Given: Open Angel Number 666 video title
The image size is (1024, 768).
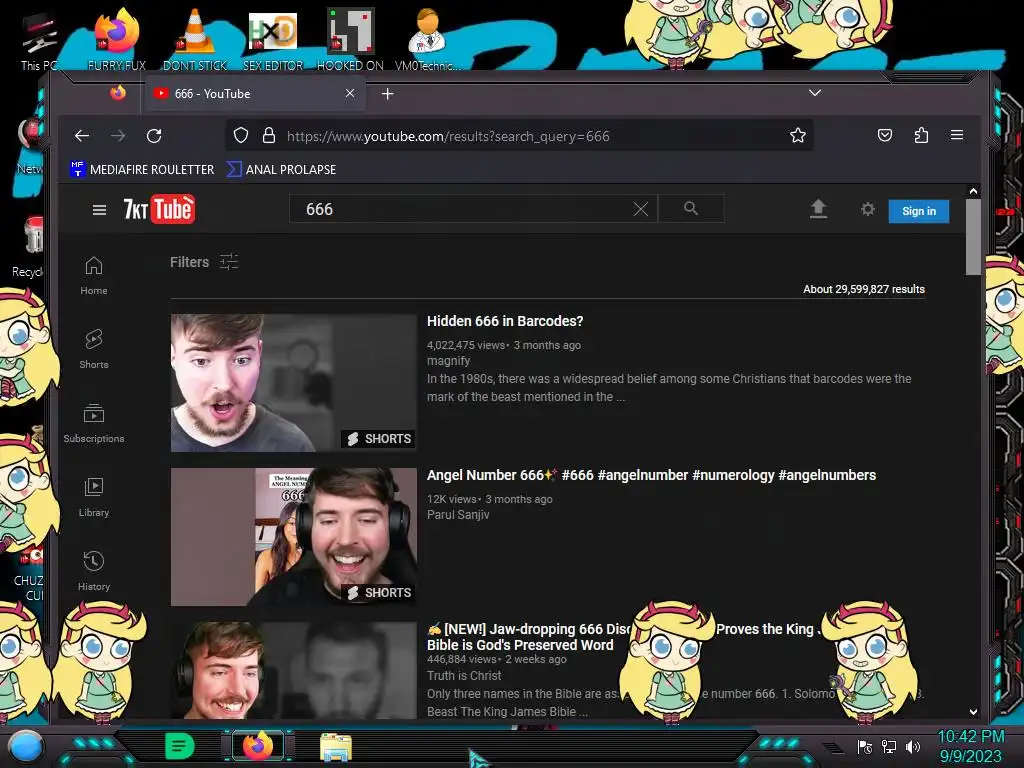Looking at the screenshot, I should click(651, 475).
